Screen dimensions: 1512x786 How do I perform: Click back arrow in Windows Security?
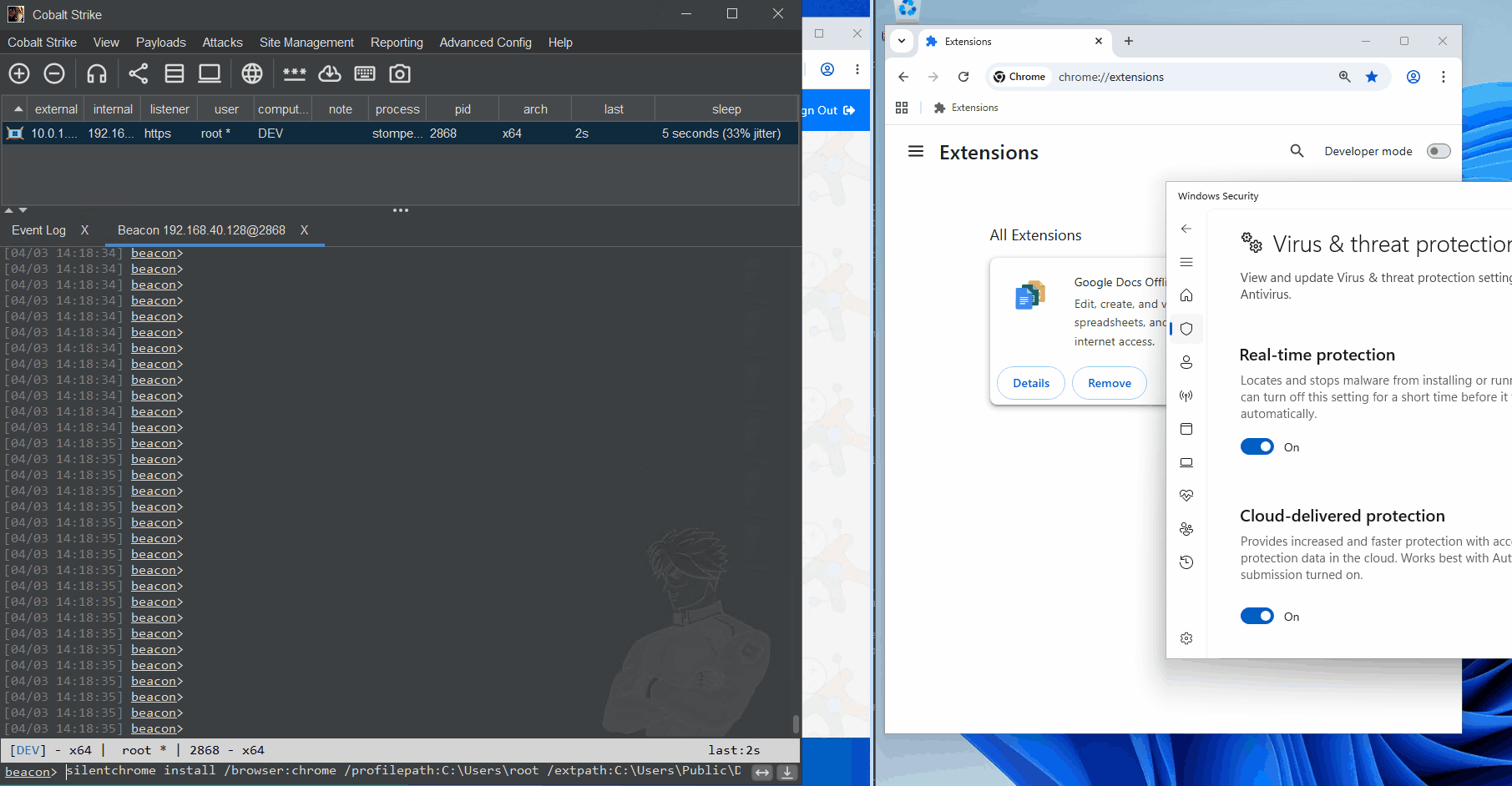(x=1186, y=229)
